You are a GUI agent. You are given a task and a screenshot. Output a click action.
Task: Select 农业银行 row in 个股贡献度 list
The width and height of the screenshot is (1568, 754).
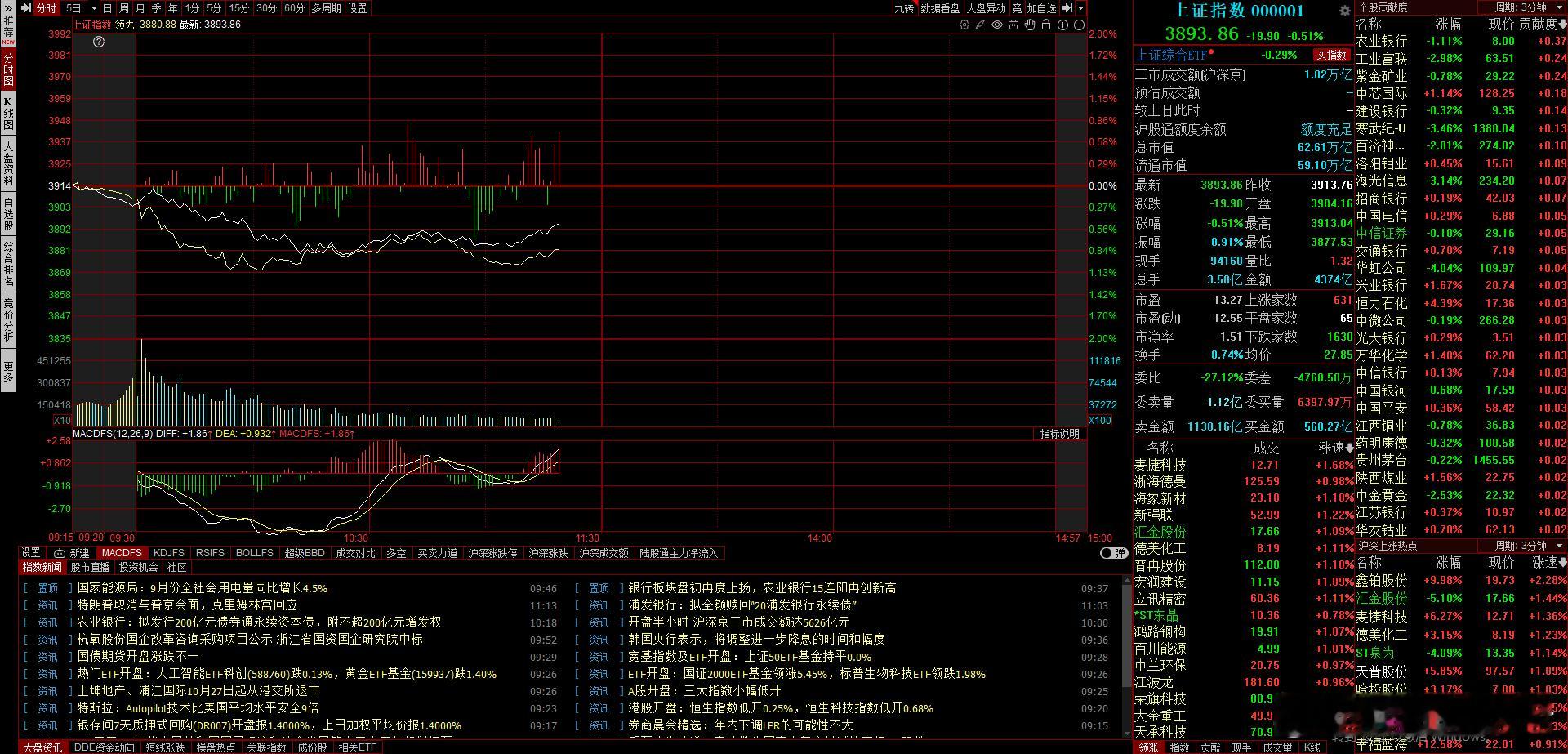pos(1461,41)
